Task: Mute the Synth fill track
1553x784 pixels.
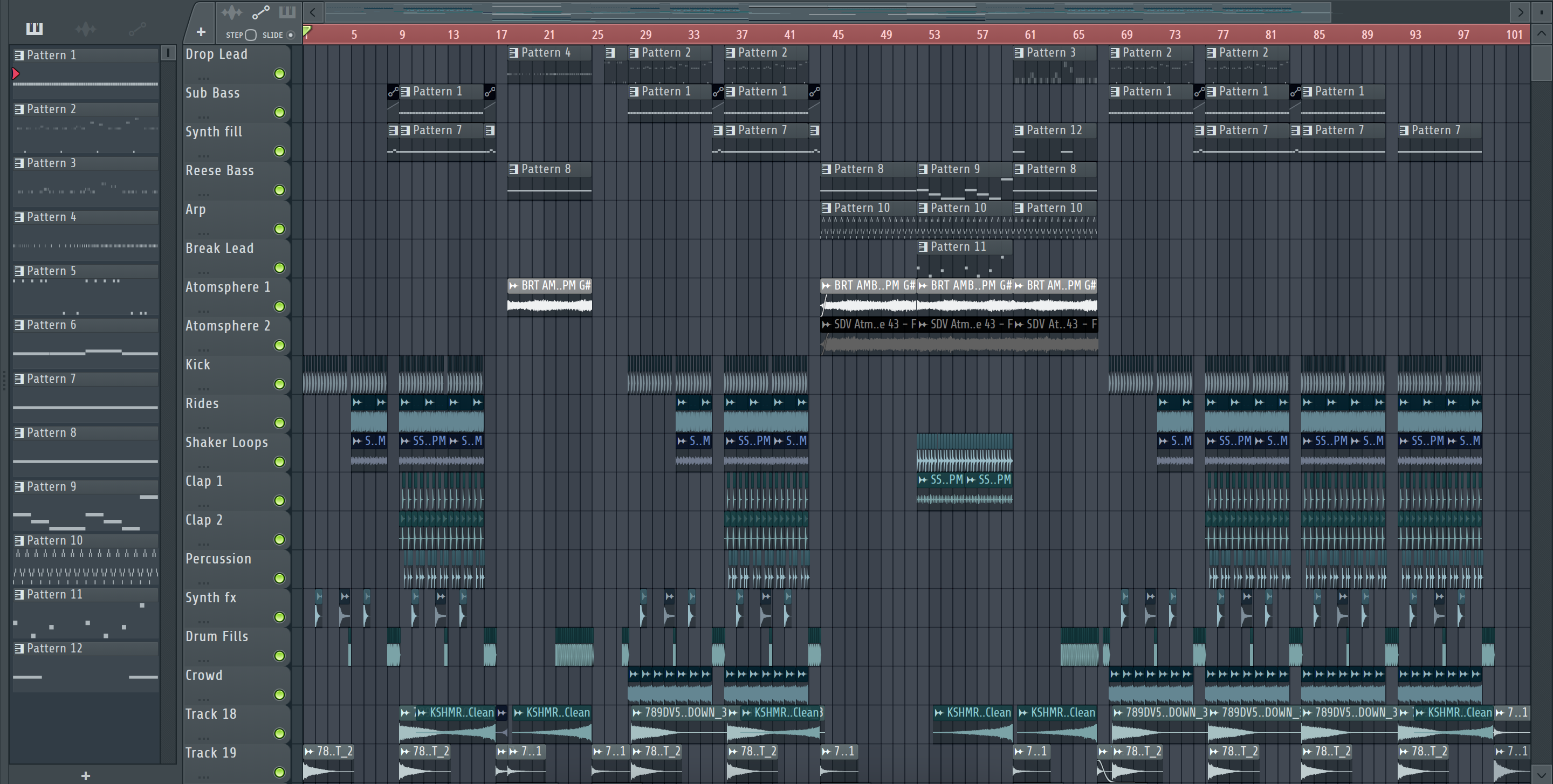Action: (x=280, y=152)
